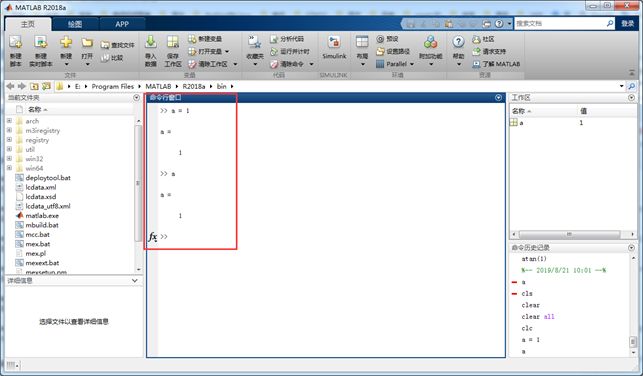Open the Open Variable dropdown arrow
Viewport: 643px width, 376px height.
(227, 52)
